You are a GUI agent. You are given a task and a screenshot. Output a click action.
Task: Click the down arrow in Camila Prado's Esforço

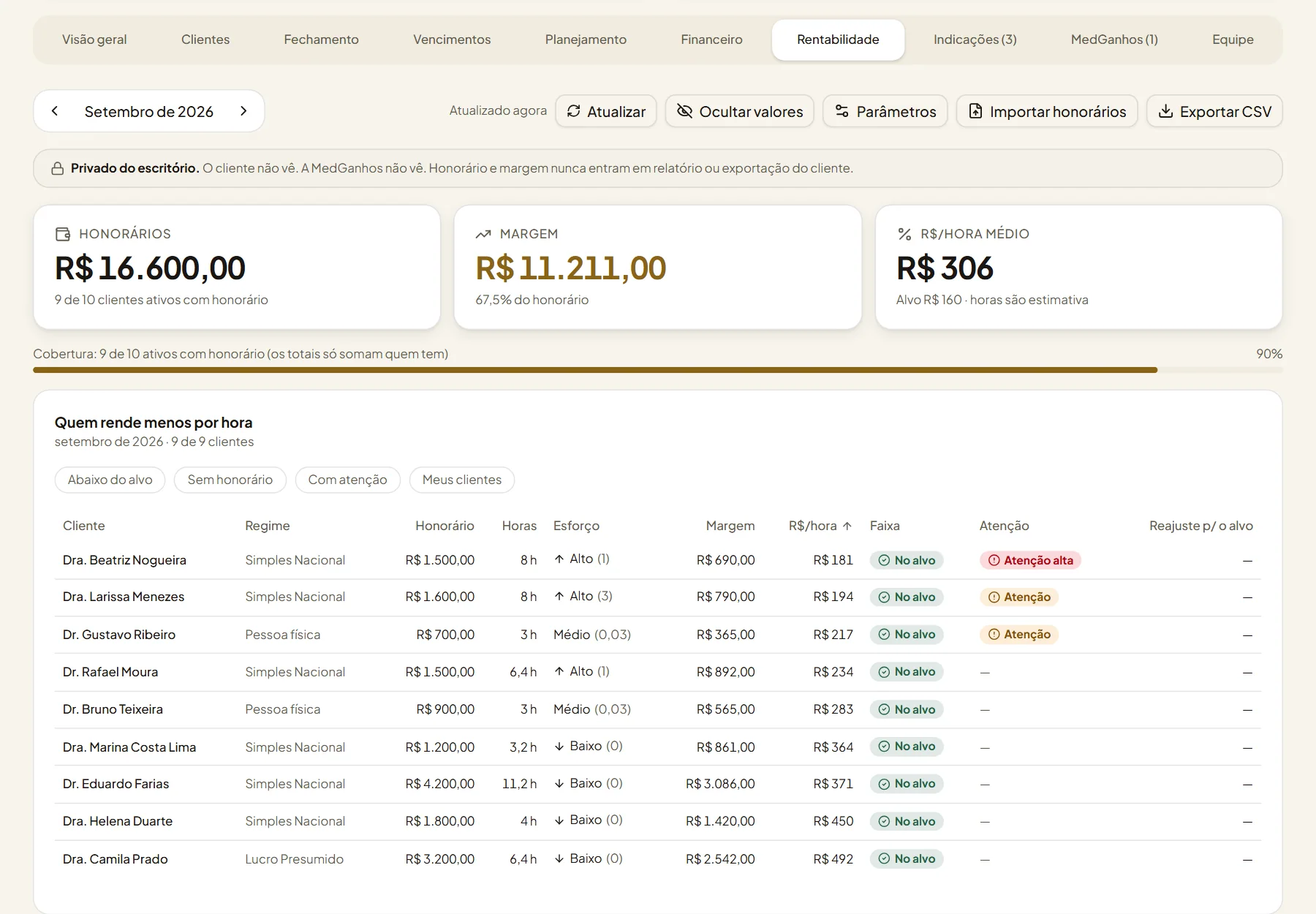[x=559, y=858]
